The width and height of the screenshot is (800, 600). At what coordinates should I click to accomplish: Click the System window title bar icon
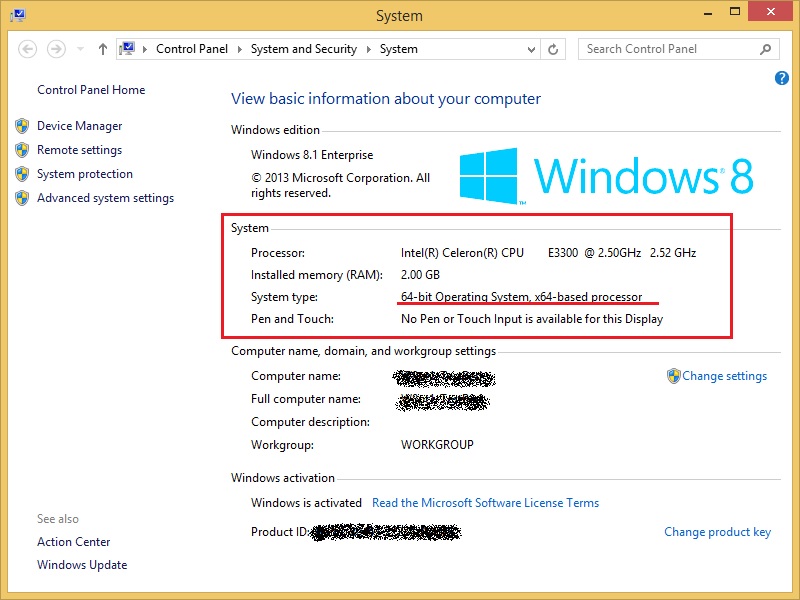[18, 15]
